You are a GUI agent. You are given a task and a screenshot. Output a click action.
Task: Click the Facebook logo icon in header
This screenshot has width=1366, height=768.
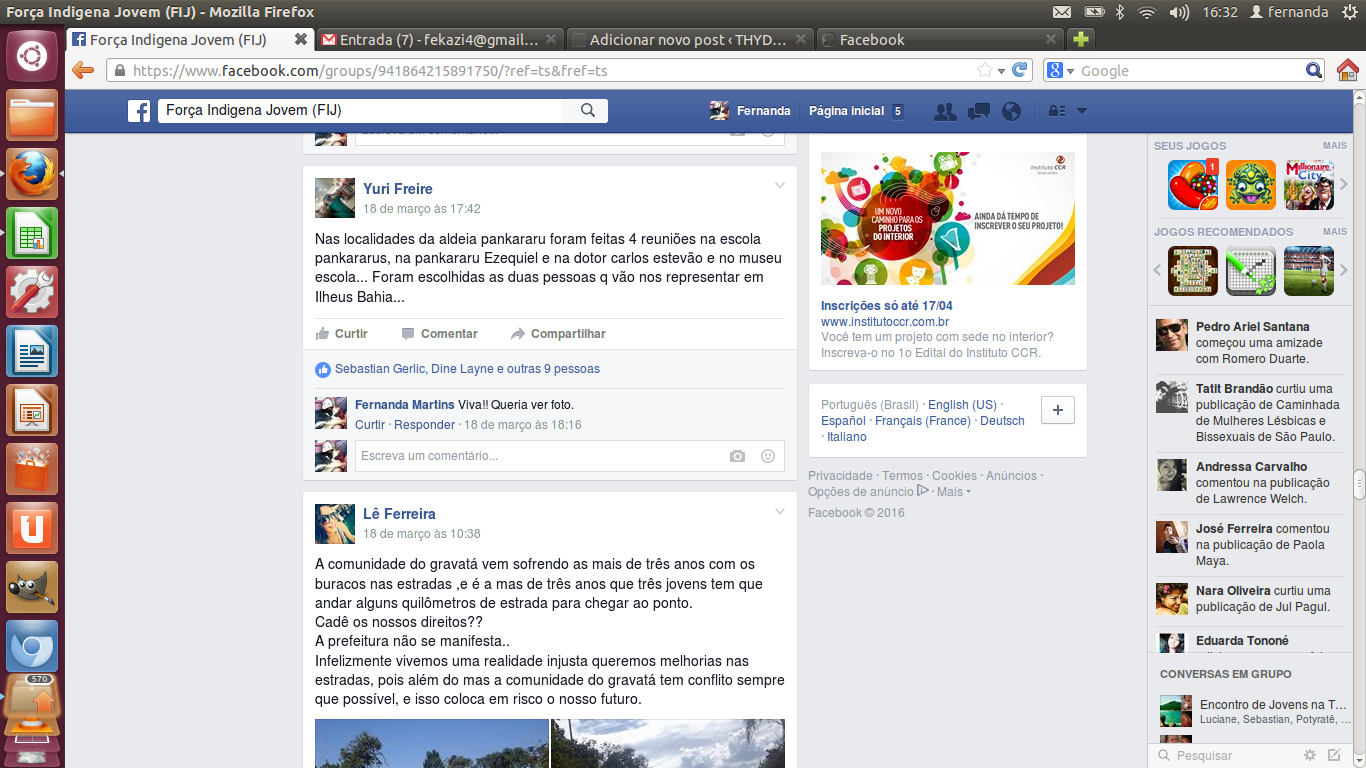(139, 111)
